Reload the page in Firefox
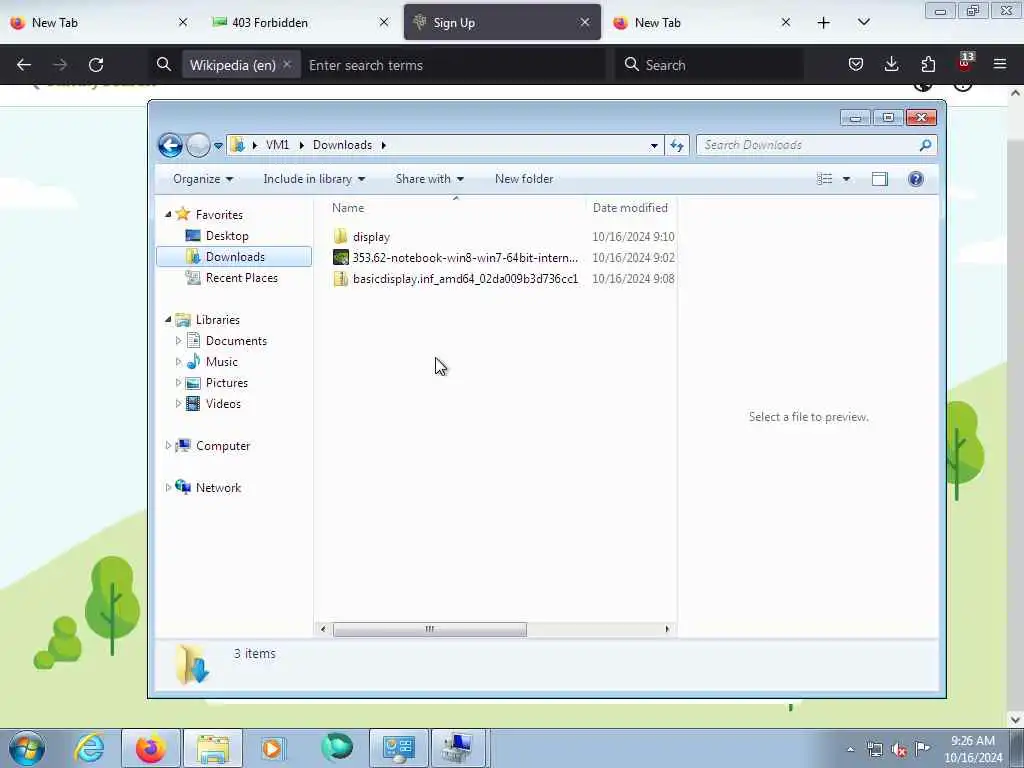The width and height of the screenshot is (1024, 768). tap(96, 65)
